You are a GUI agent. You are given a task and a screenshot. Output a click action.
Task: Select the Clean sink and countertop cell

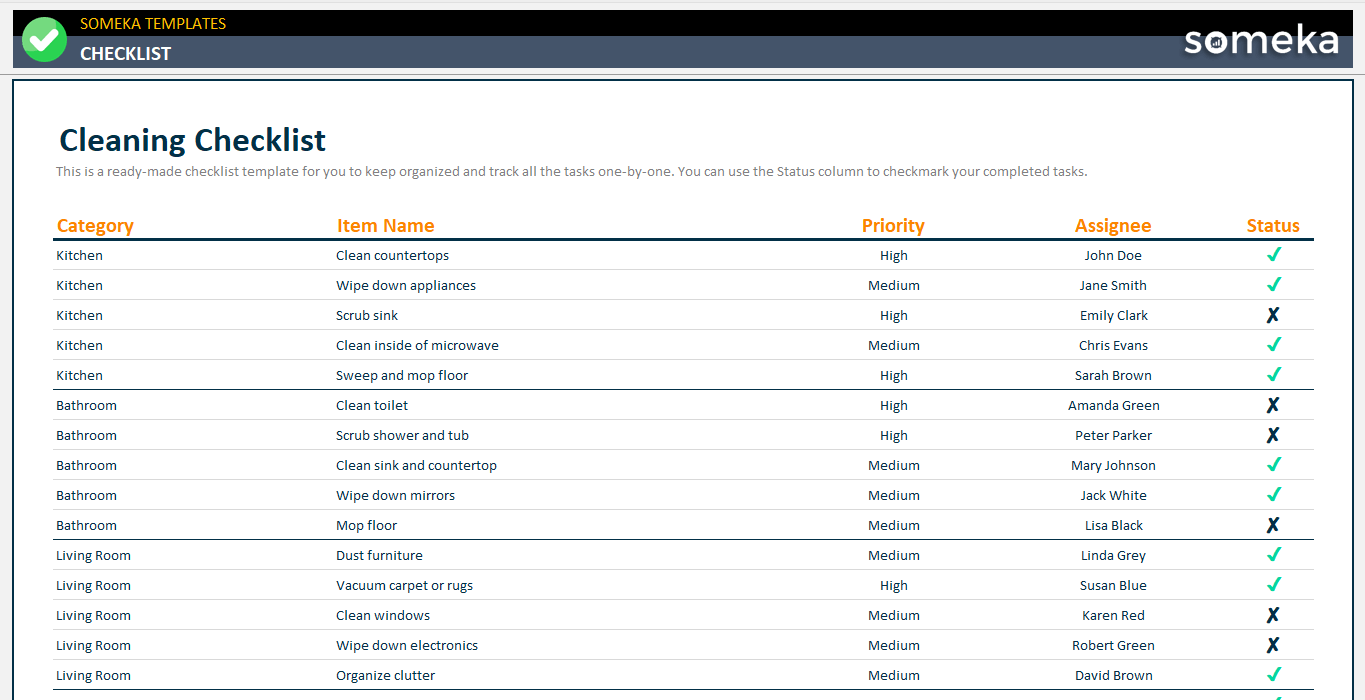416,466
